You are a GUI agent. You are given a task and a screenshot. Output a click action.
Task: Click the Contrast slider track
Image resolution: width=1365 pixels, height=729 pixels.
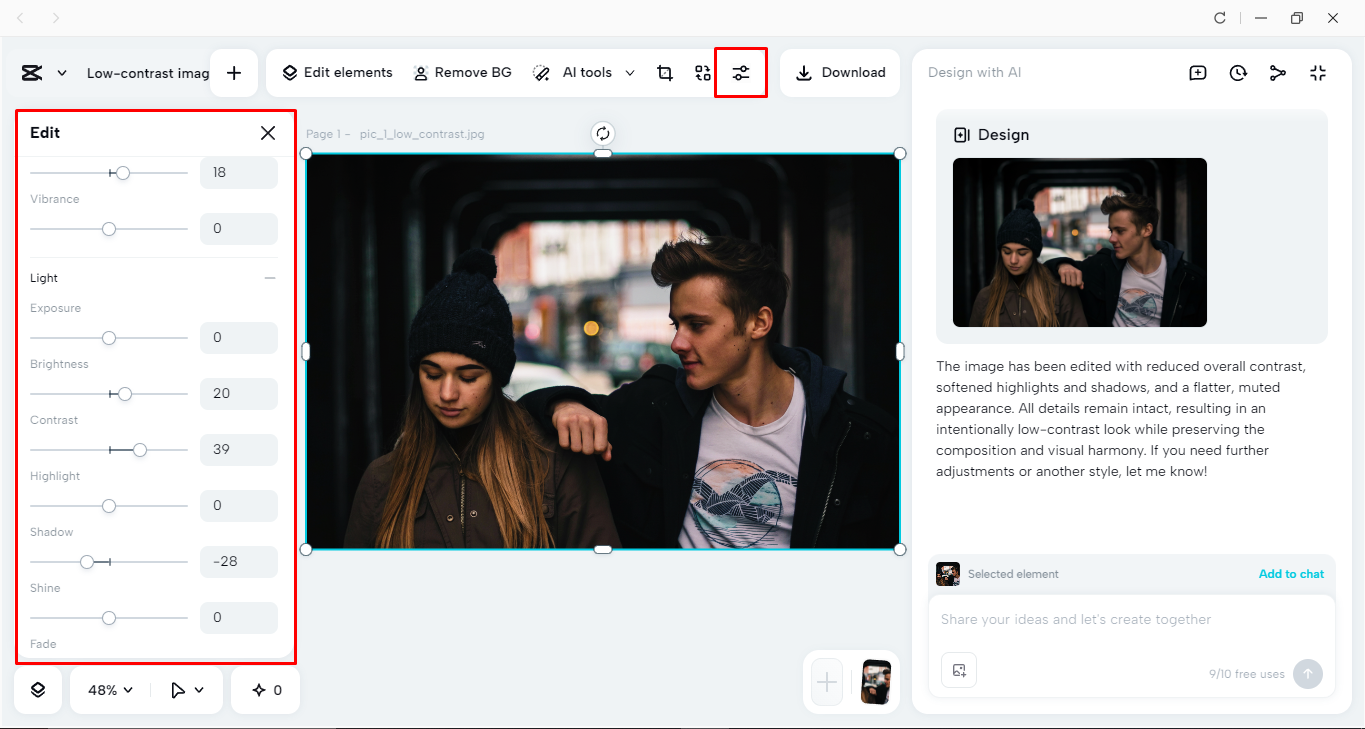pos(109,450)
